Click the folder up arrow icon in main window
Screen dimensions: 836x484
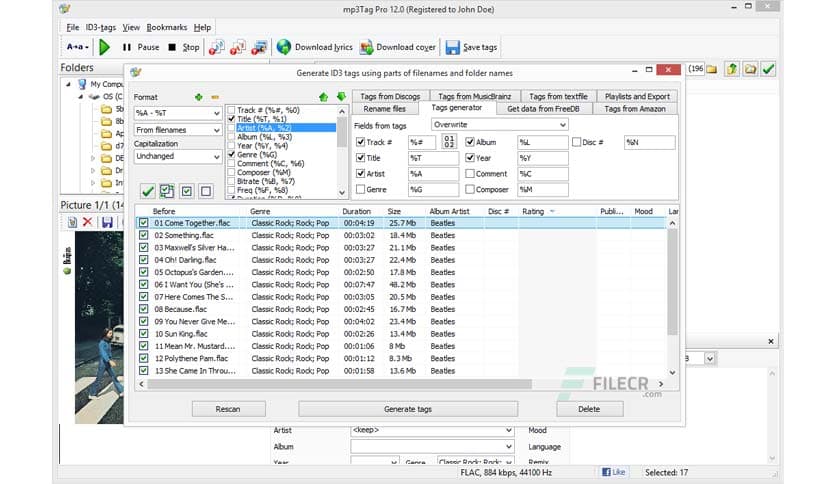point(732,69)
